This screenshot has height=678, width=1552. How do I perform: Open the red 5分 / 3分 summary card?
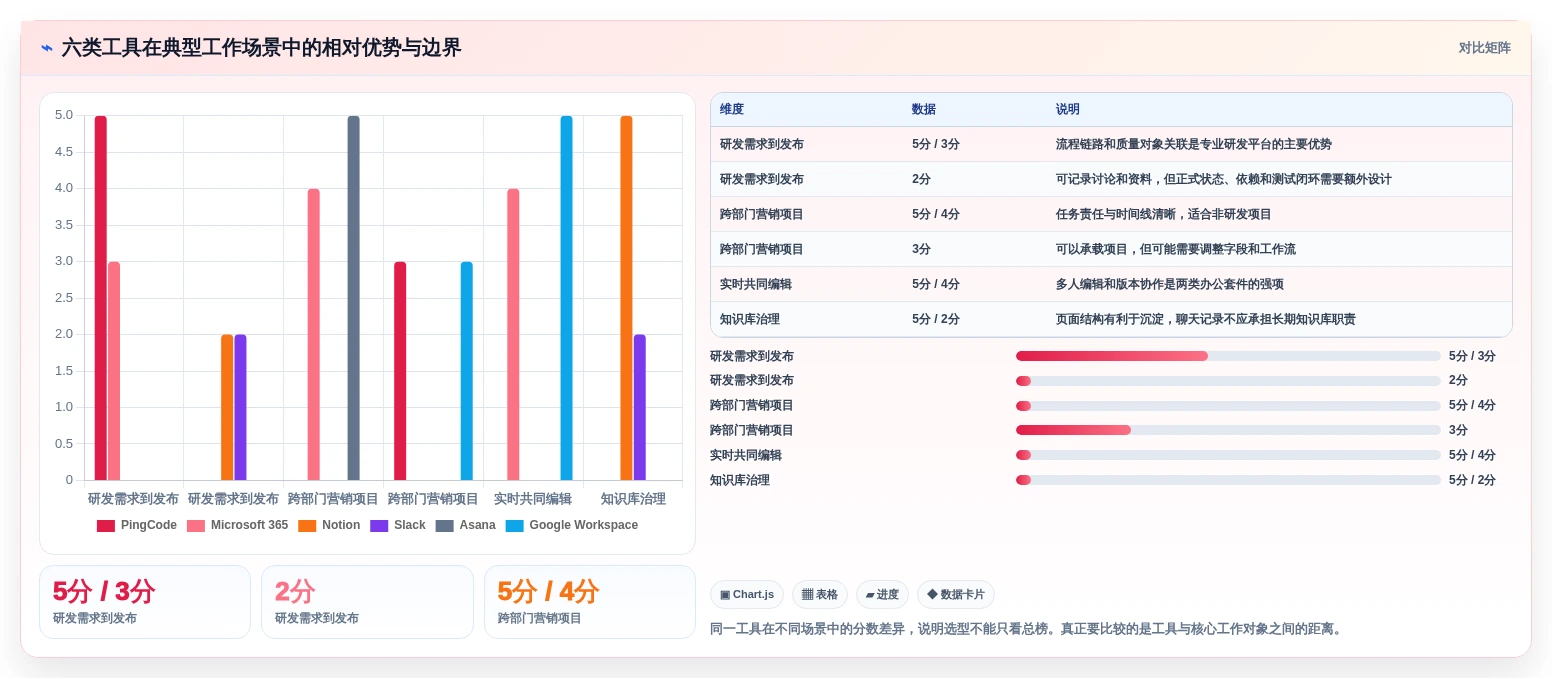[145, 602]
